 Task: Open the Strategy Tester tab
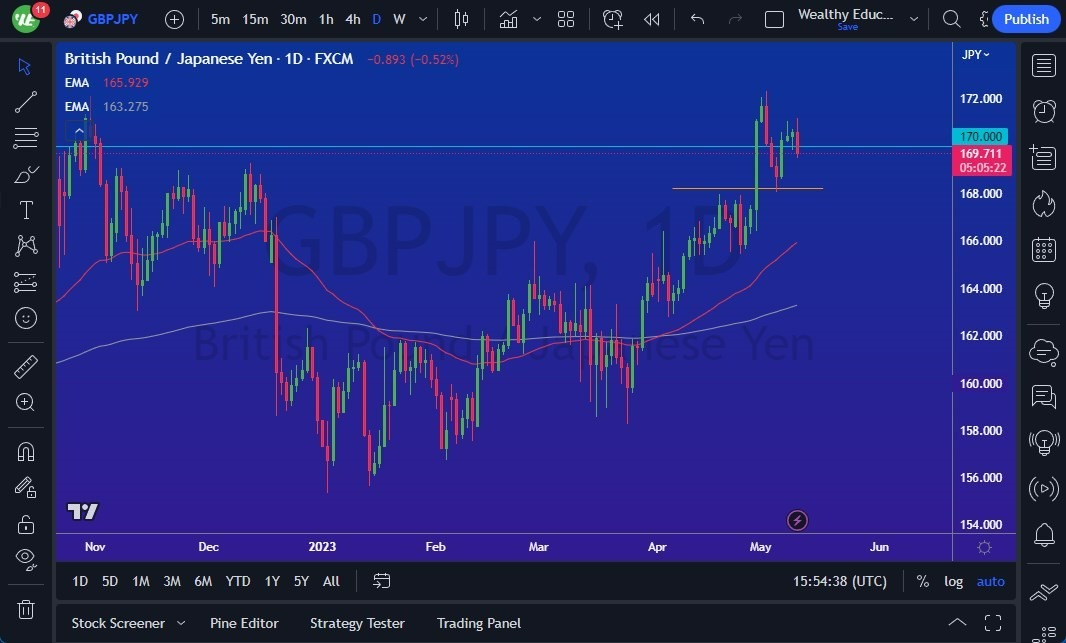click(357, 623)
